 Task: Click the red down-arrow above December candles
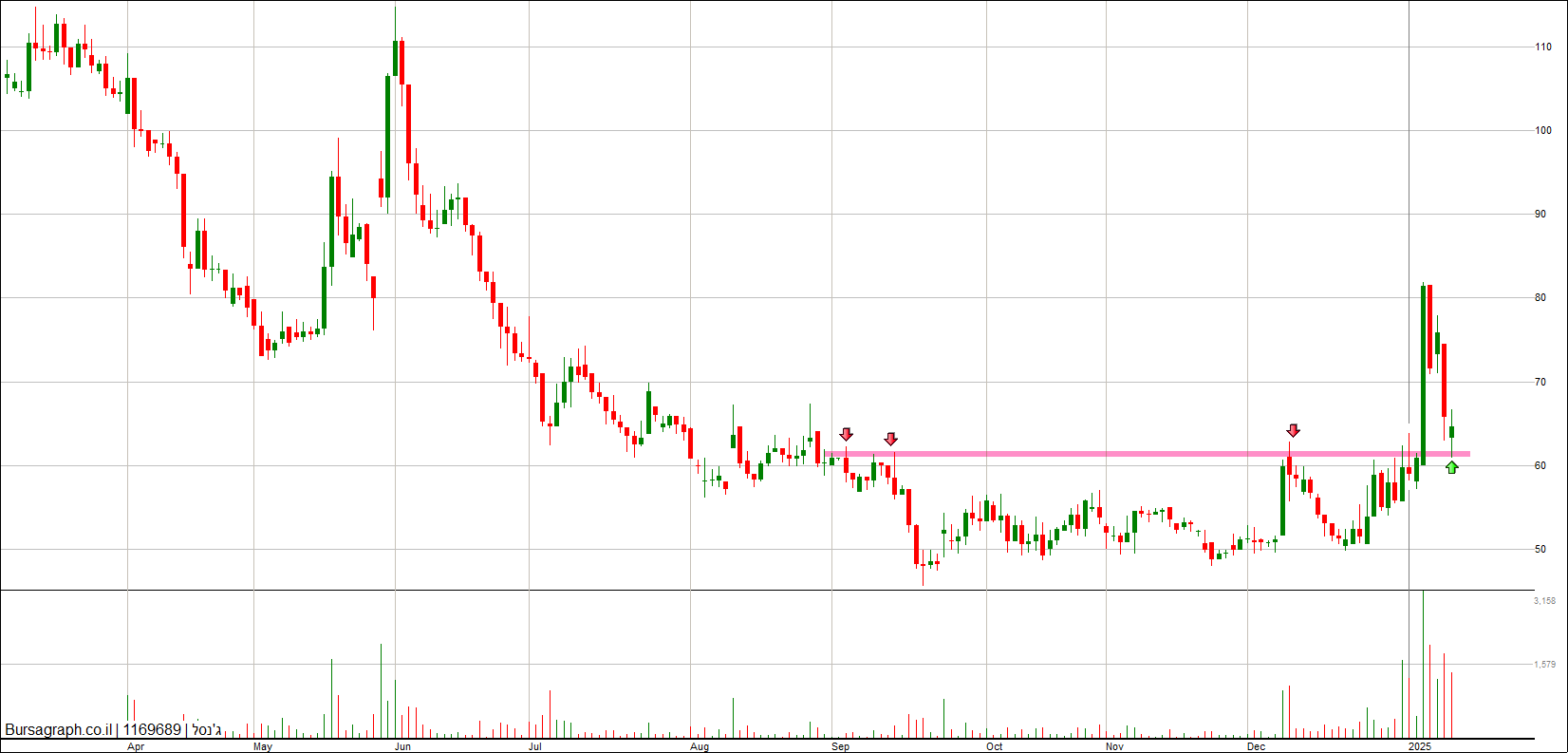1293,430
